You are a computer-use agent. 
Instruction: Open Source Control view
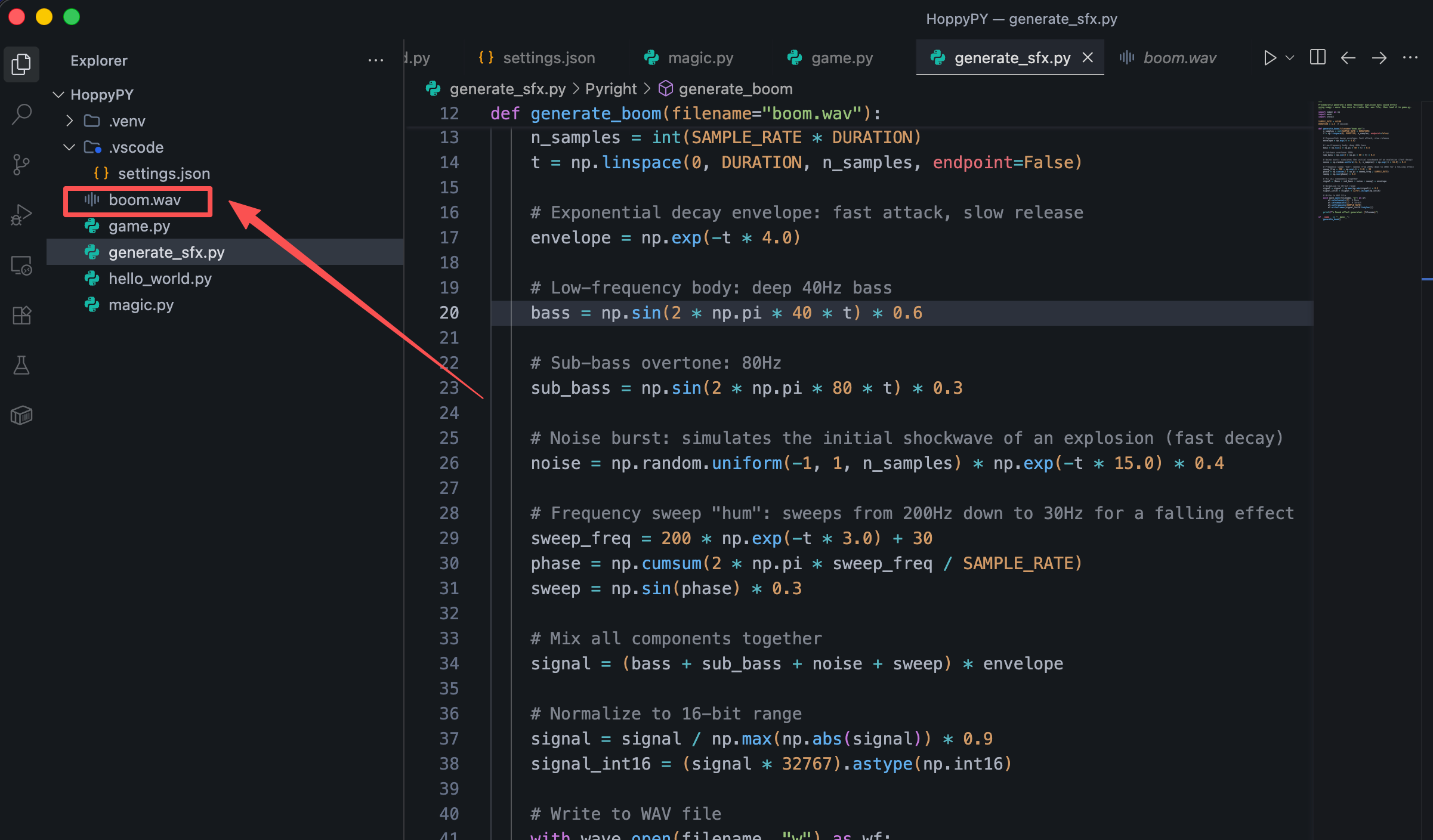click(x=21, y=164)
